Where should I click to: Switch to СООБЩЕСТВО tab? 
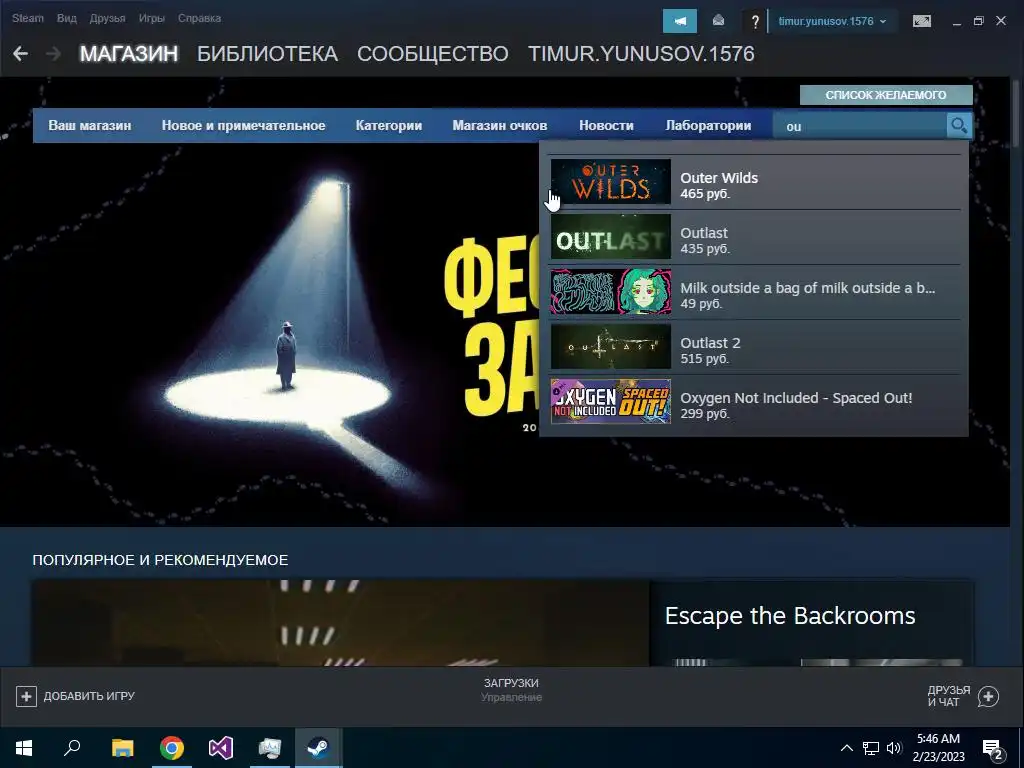tap(432, 54)
